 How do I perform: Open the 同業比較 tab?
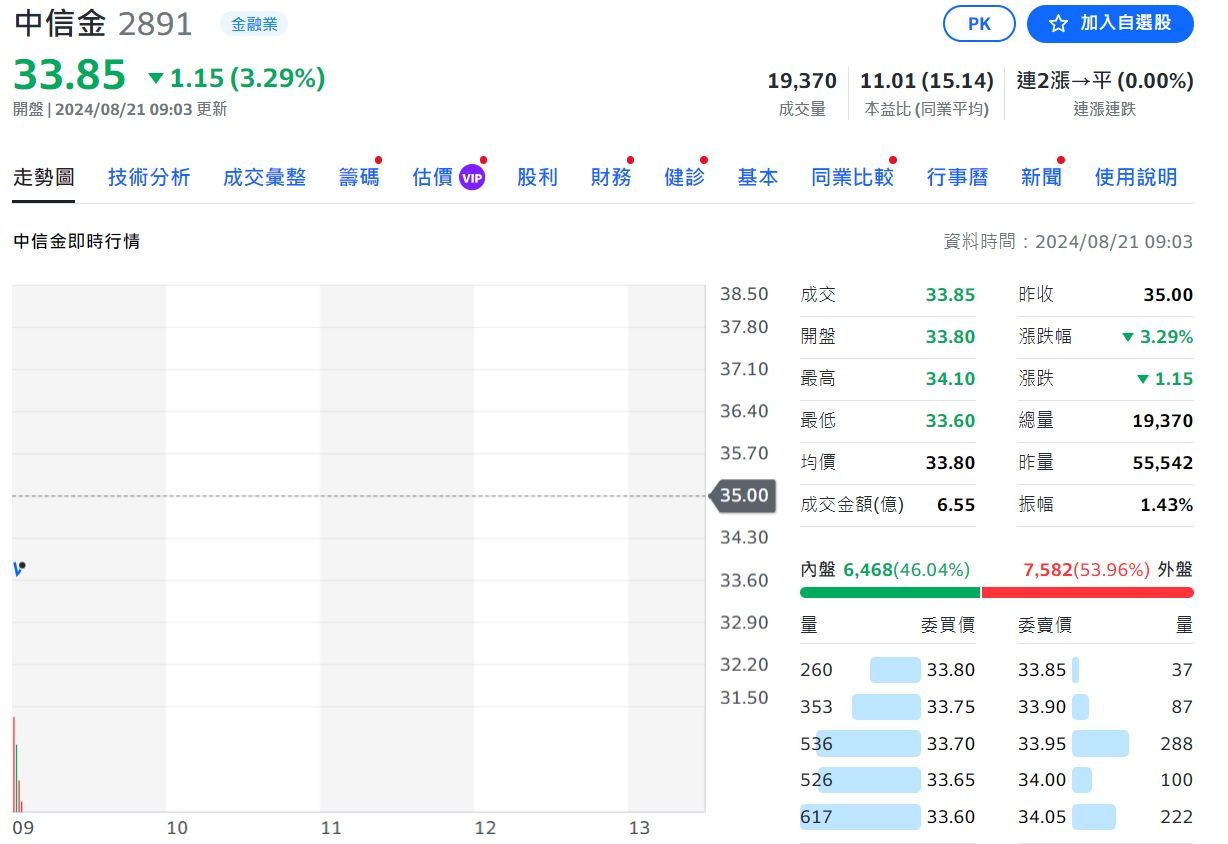point(851,176)
